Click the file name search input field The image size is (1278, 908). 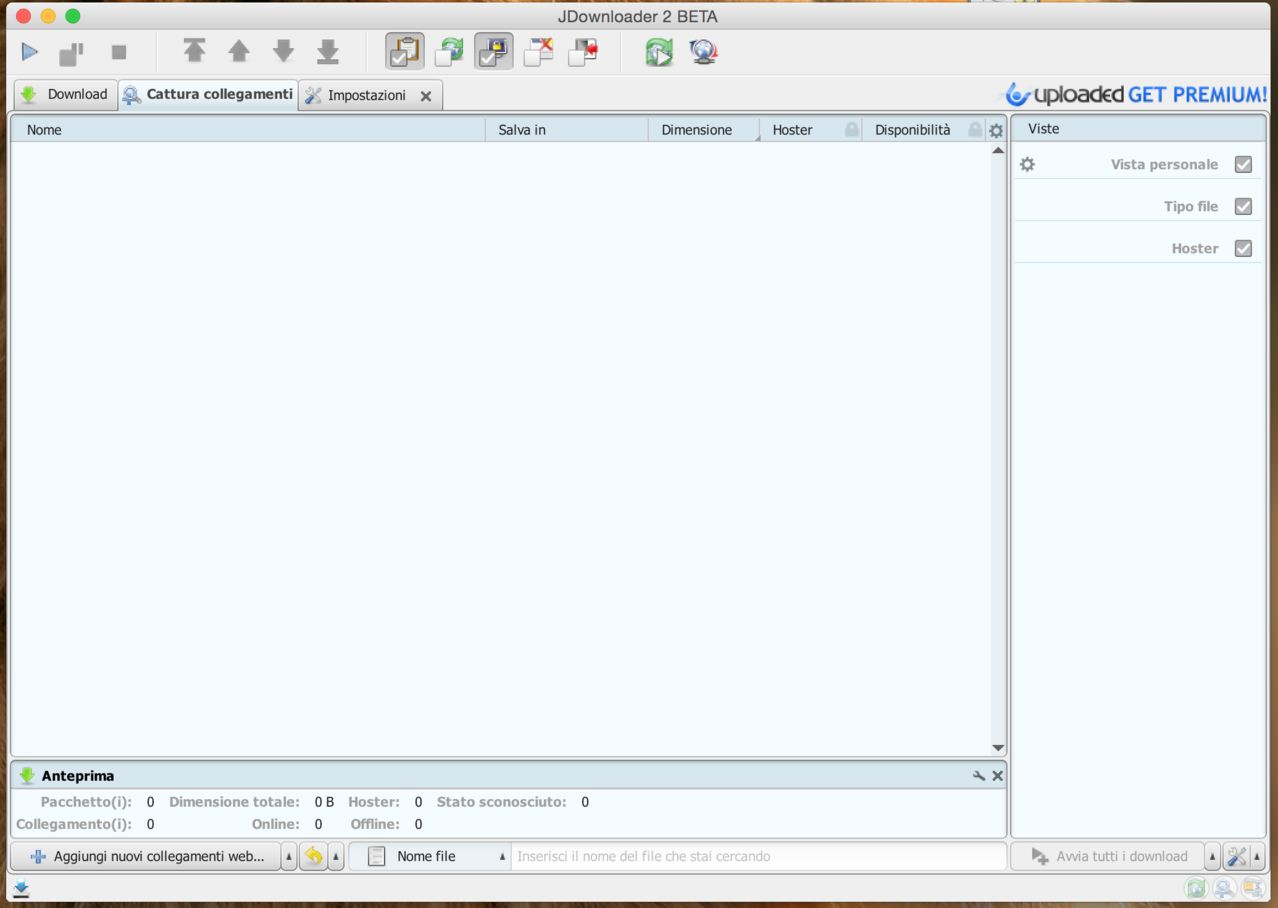click(759, 856)
